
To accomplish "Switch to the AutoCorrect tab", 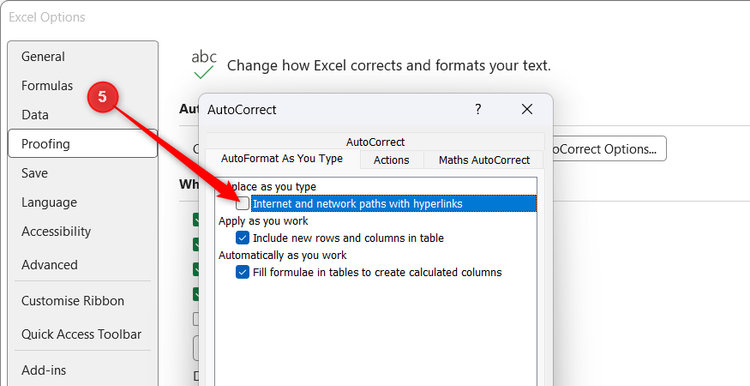I will [375, 142].
